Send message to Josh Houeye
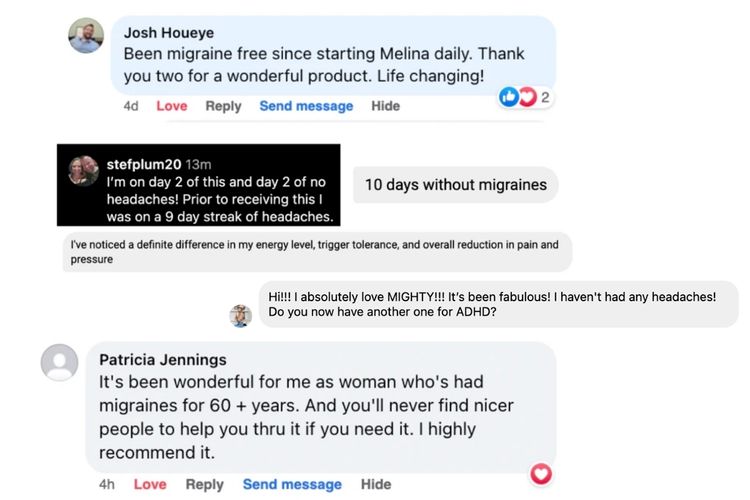This screenshot has height=500, width=750. [306, 106]
